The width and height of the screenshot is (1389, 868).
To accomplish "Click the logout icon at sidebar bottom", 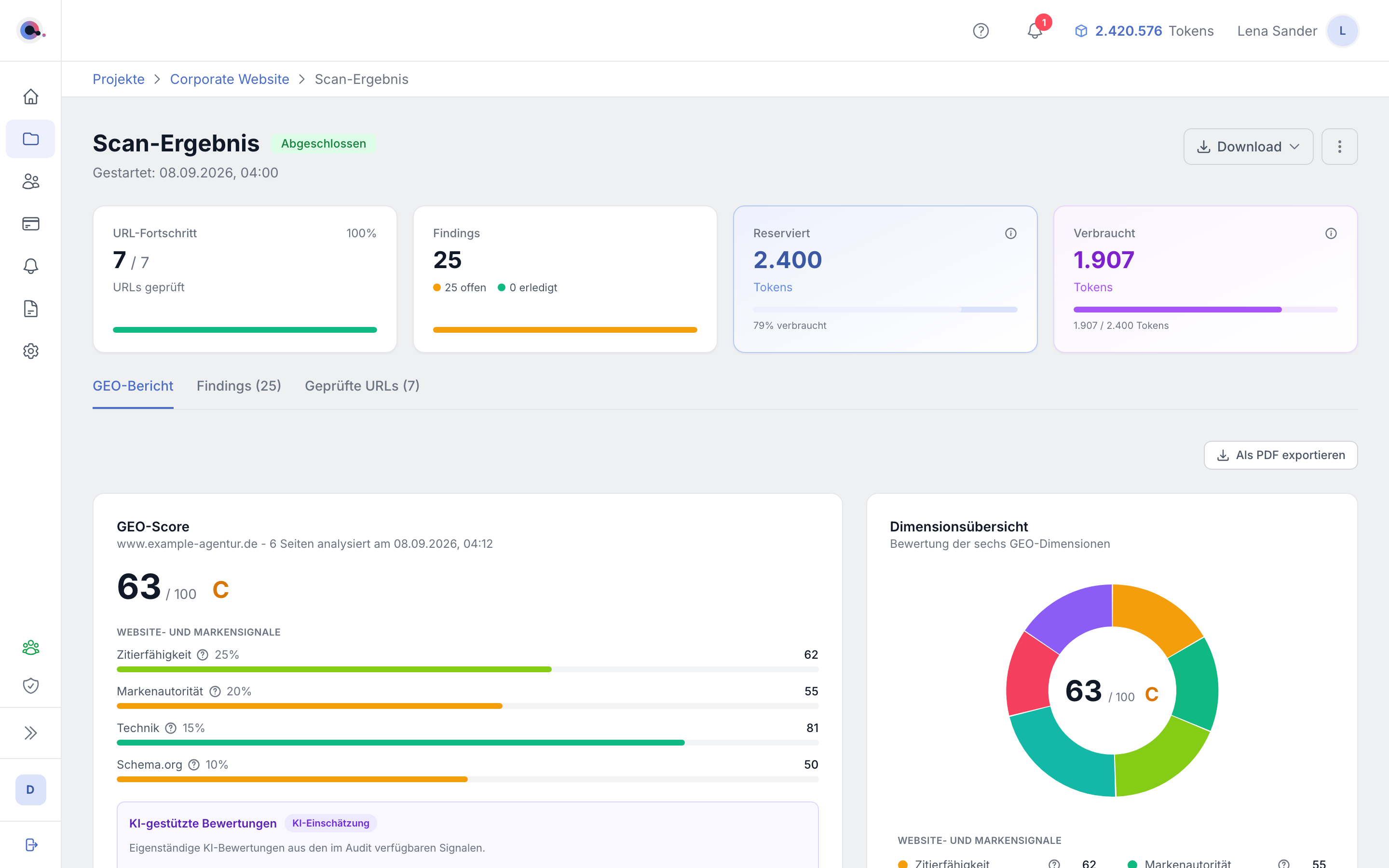I will tap(31, 844).
